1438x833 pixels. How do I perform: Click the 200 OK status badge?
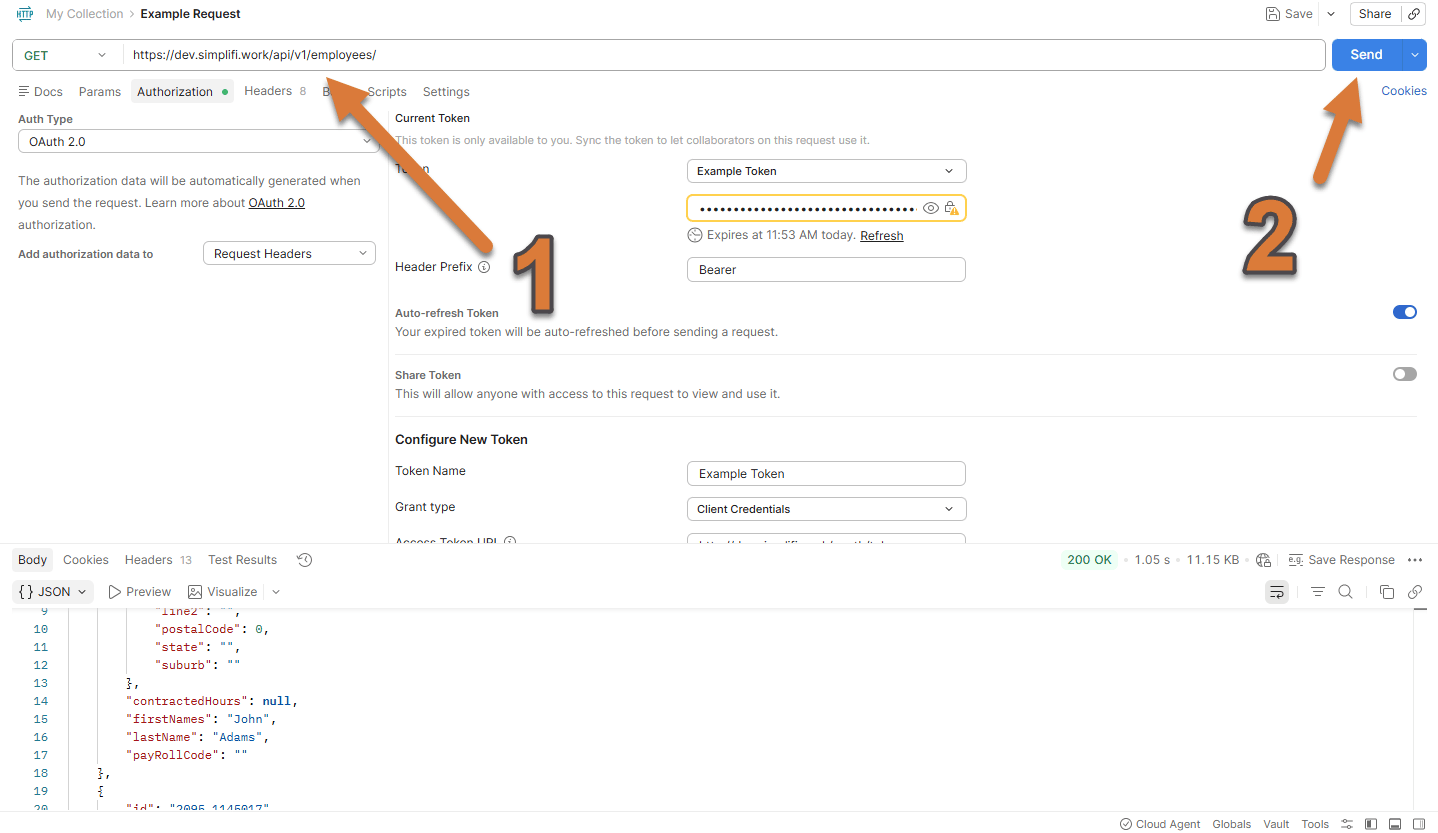coord(1089,560)
